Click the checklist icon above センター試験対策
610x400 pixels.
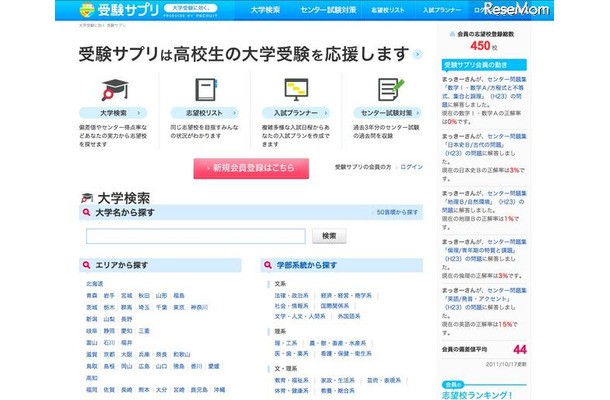tap(390, 89)
